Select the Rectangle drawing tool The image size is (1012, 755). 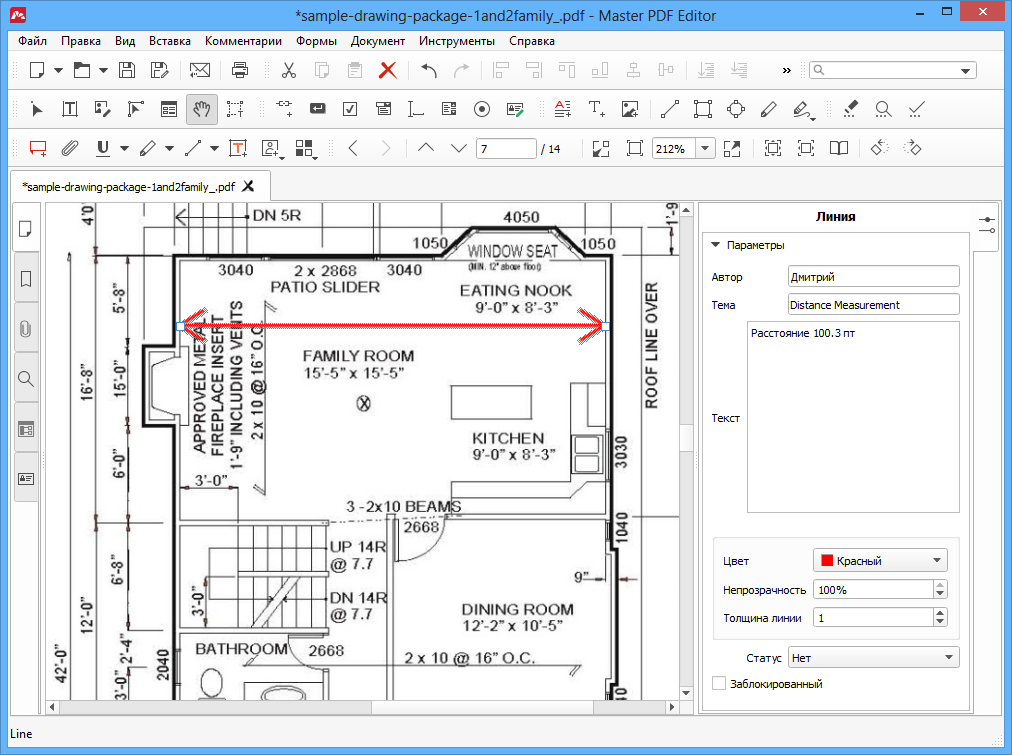[703, 109]
